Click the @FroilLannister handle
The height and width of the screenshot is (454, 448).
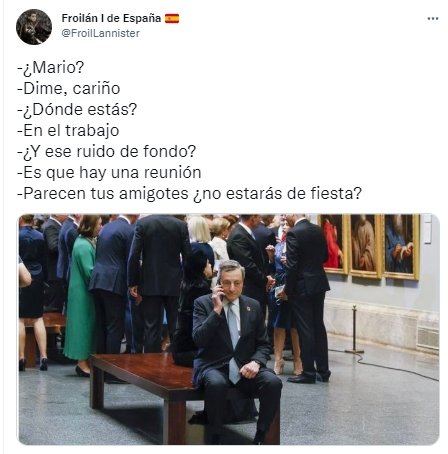[100, 33]
